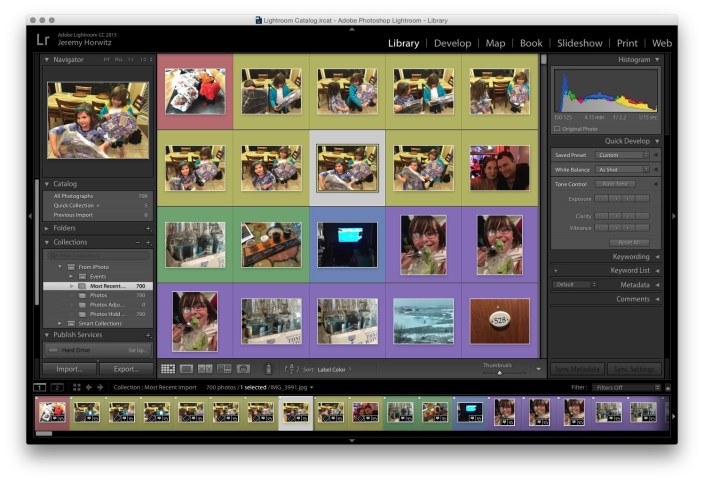Open the White Balance dropdown
704x482 pixels.
pyautogui.click(x=622, y=170)
